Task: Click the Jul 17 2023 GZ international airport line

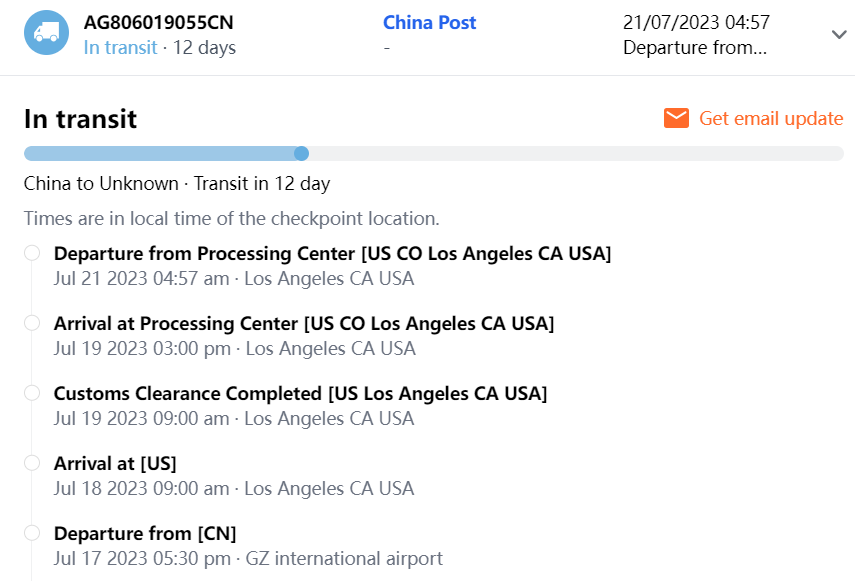Action: 248,558
